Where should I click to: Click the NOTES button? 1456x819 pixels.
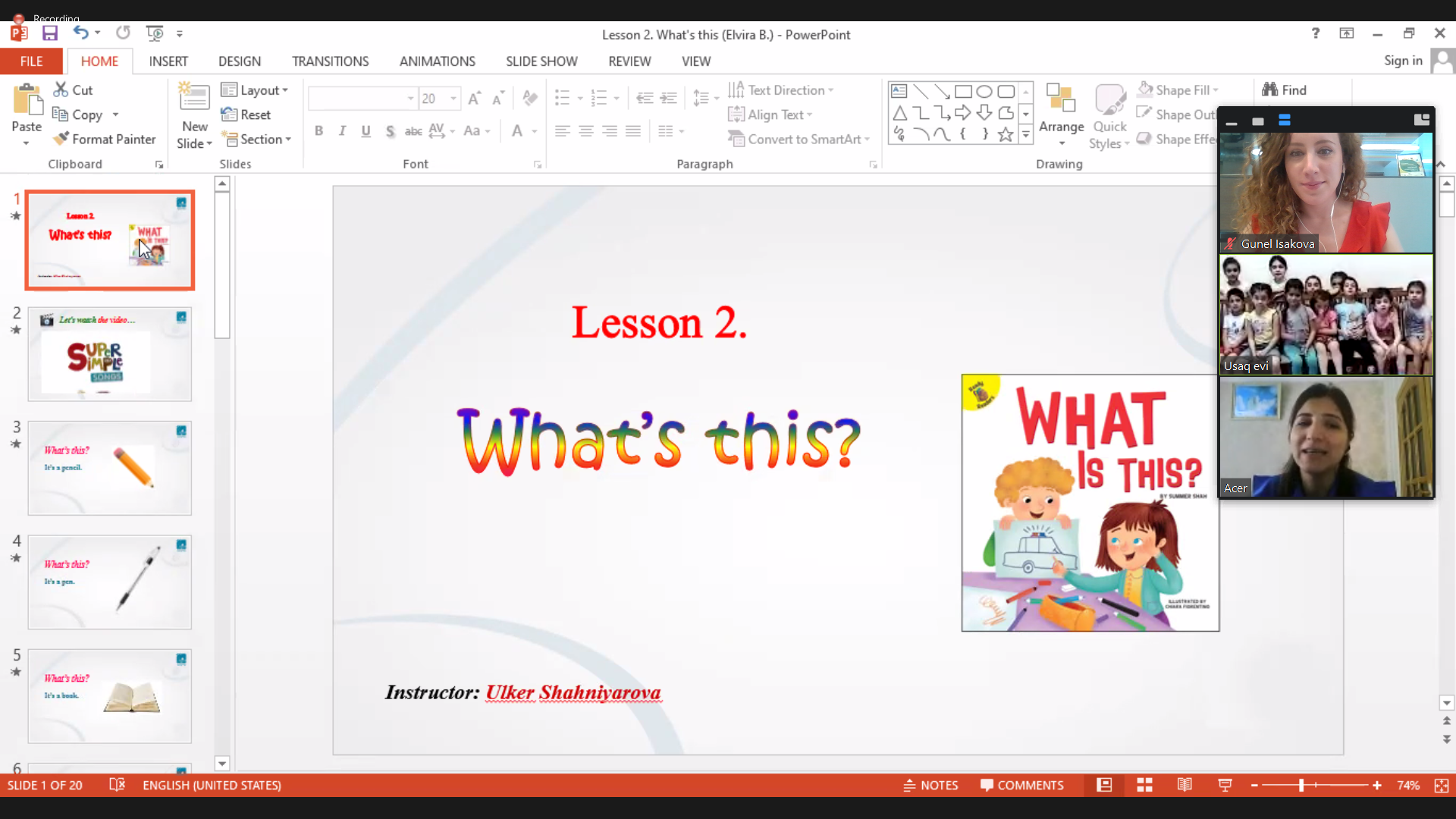[x=930, y=786]
